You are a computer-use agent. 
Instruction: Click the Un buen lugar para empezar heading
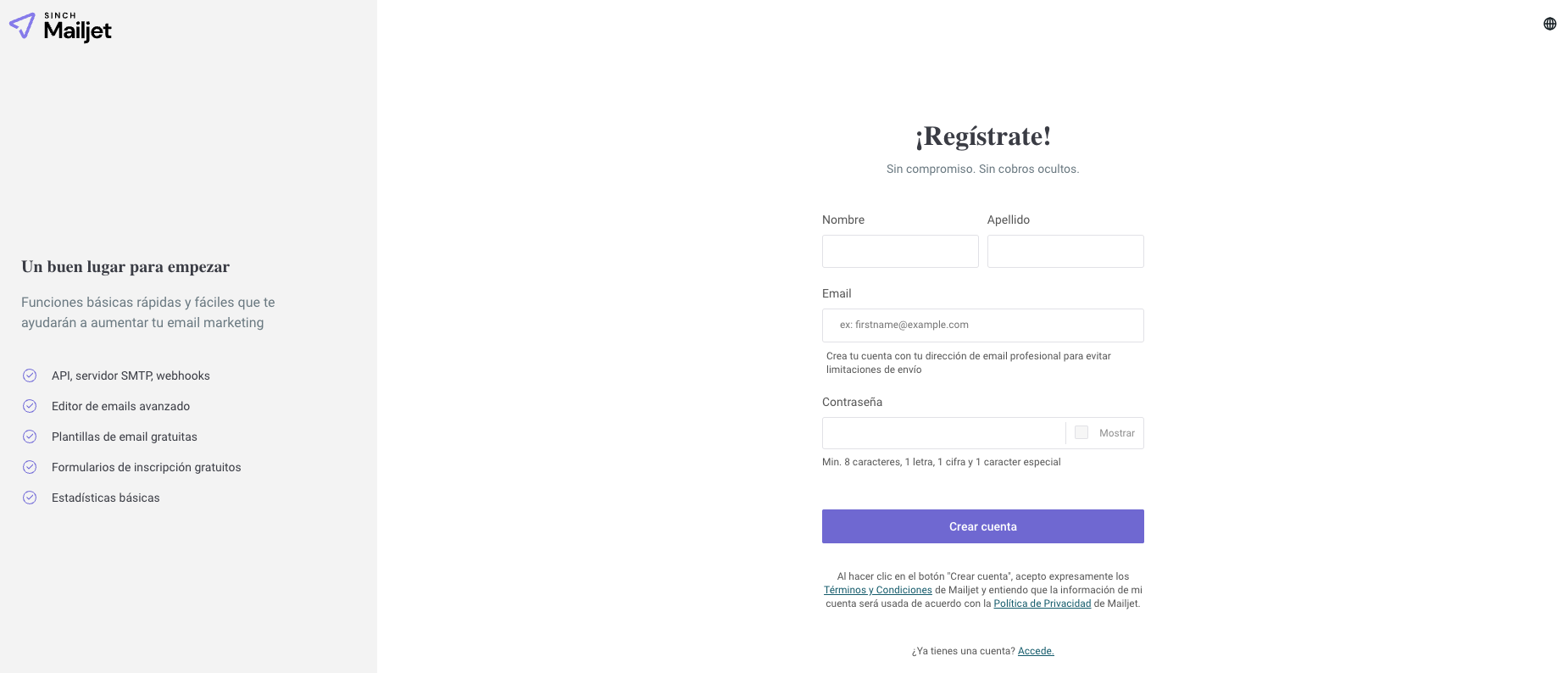(x=125, y=267)
